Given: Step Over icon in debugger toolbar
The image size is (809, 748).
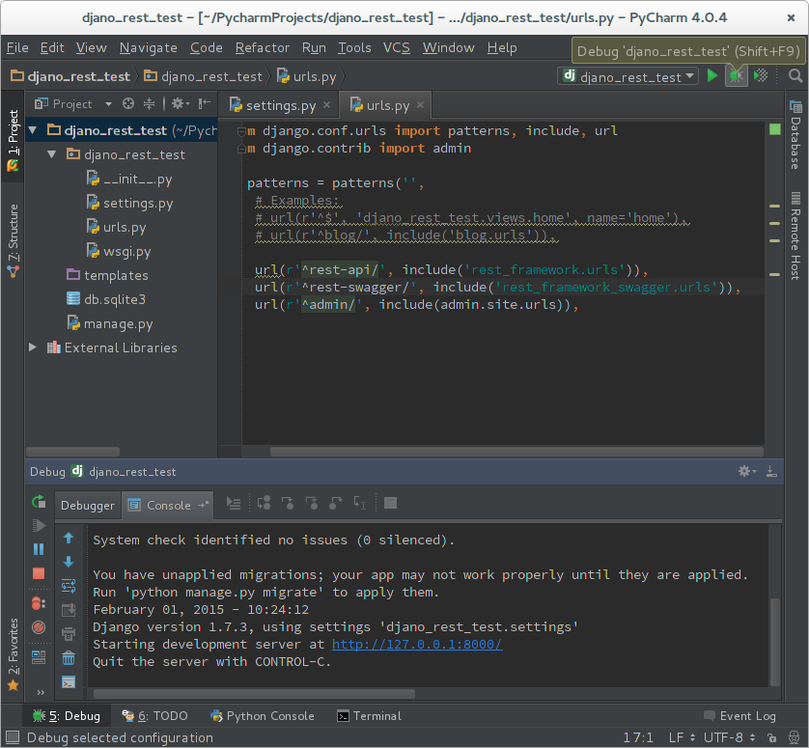Looking at the screenshot, I should [264, 503].
